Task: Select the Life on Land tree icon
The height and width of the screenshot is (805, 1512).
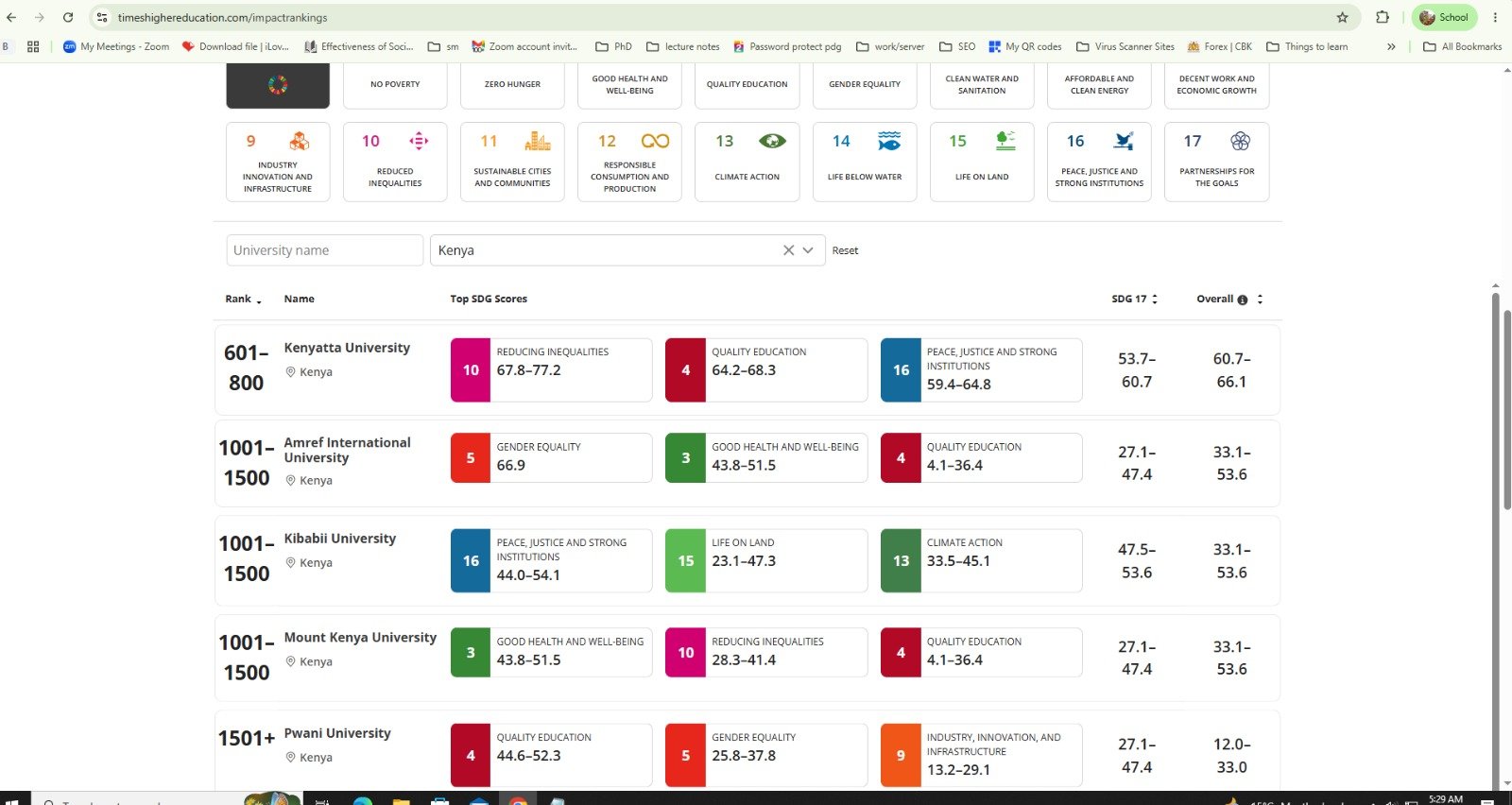Action: coord(1005,141)
